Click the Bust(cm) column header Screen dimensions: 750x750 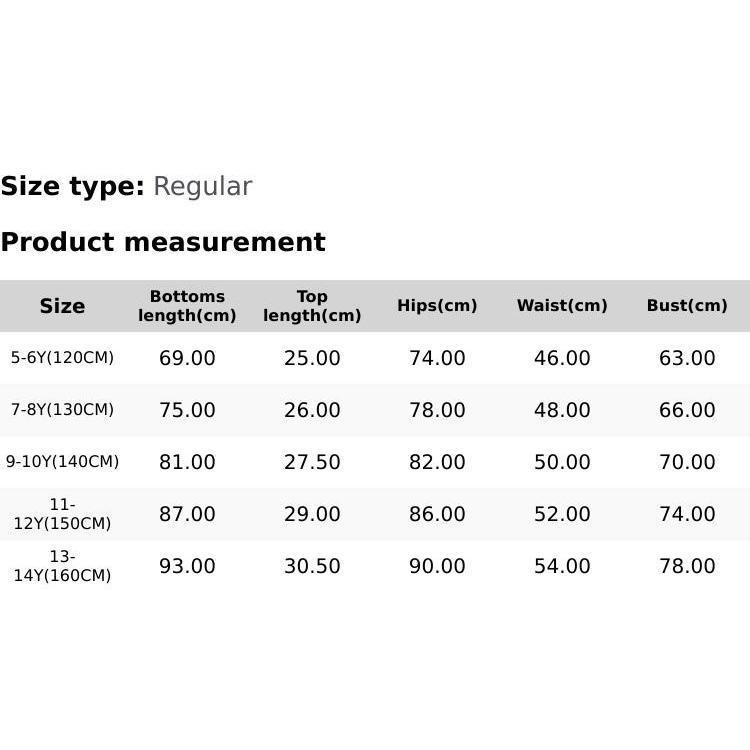coord(687,306)
